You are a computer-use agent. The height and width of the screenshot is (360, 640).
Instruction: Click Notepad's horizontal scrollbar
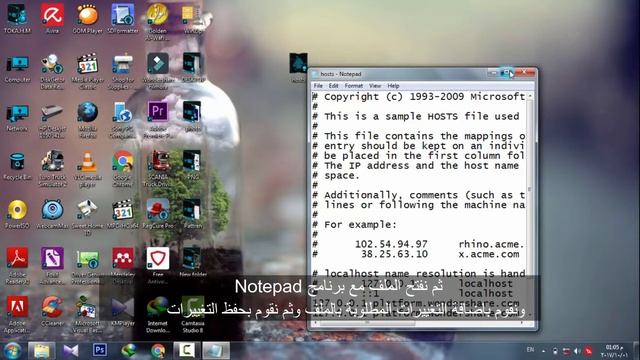[x=419, y=322]
